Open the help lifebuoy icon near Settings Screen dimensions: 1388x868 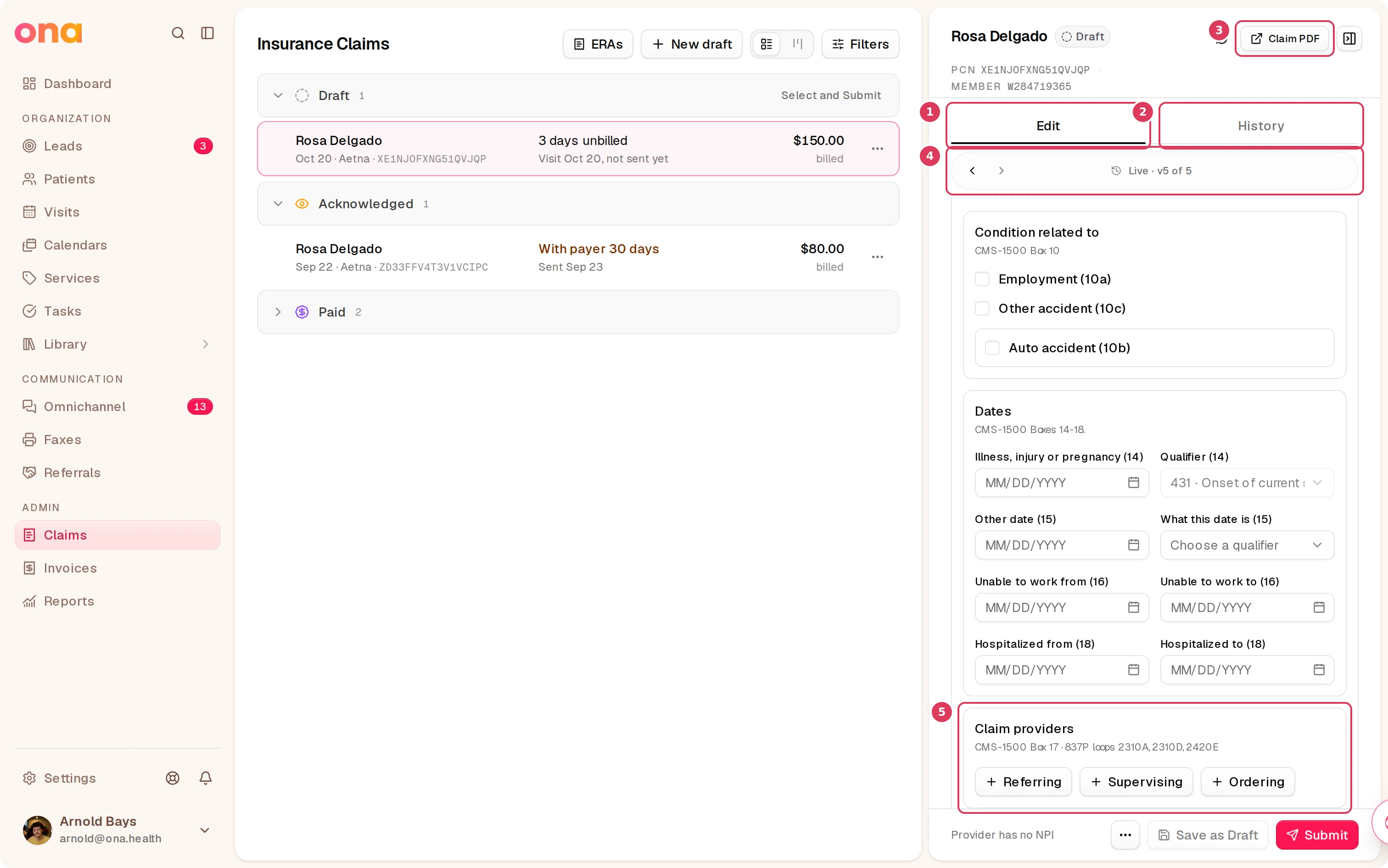172,778
